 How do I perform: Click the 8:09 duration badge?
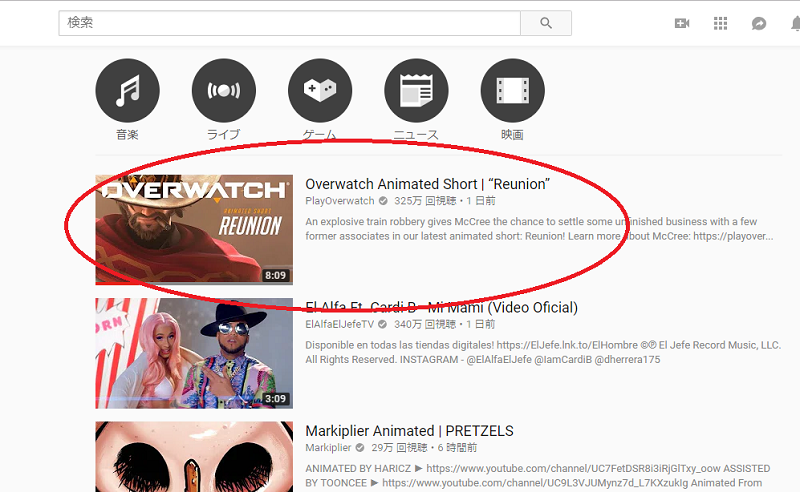tap(275, 276)
